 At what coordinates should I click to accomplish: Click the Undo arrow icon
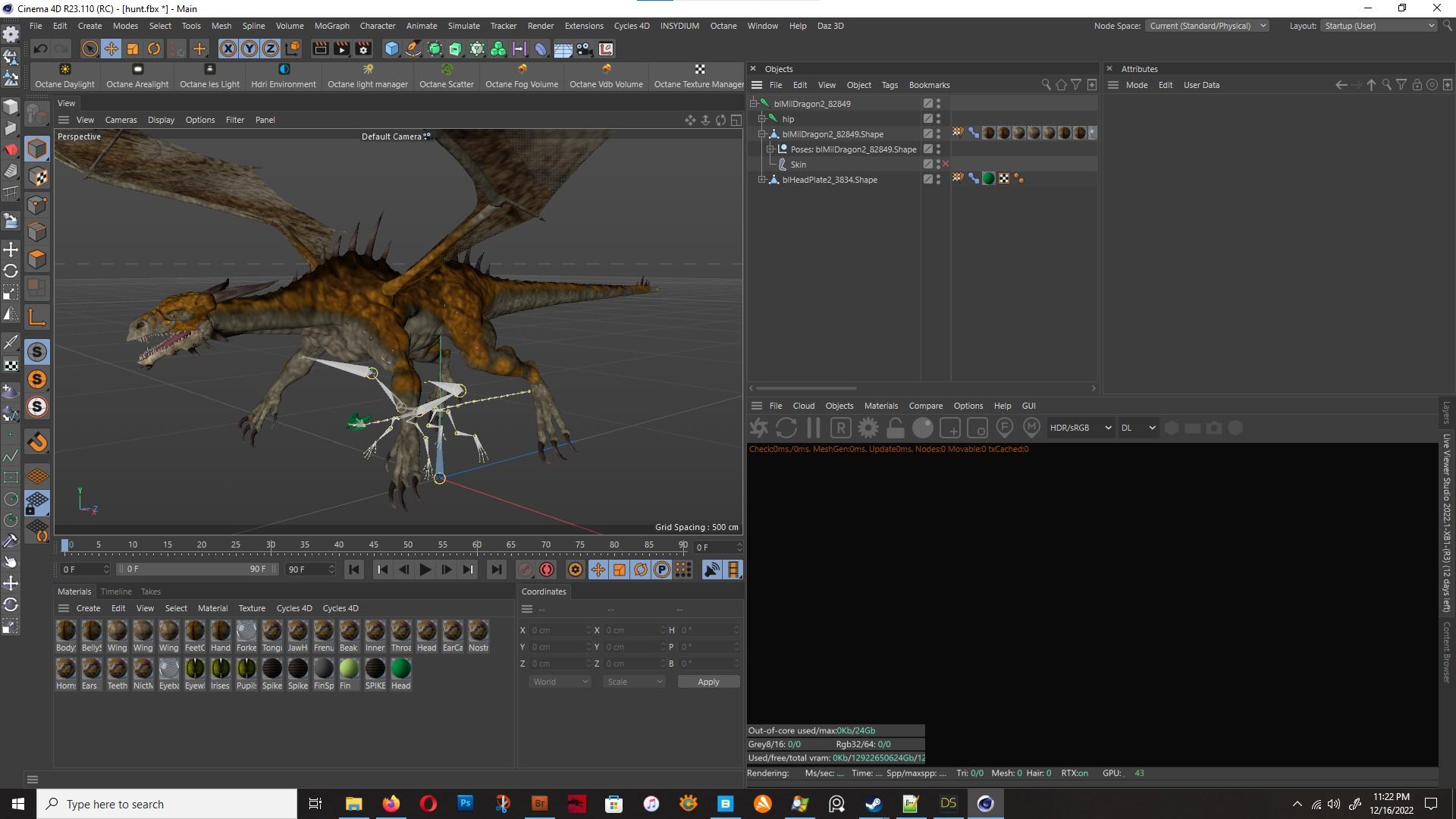click(x=41, y=49)
